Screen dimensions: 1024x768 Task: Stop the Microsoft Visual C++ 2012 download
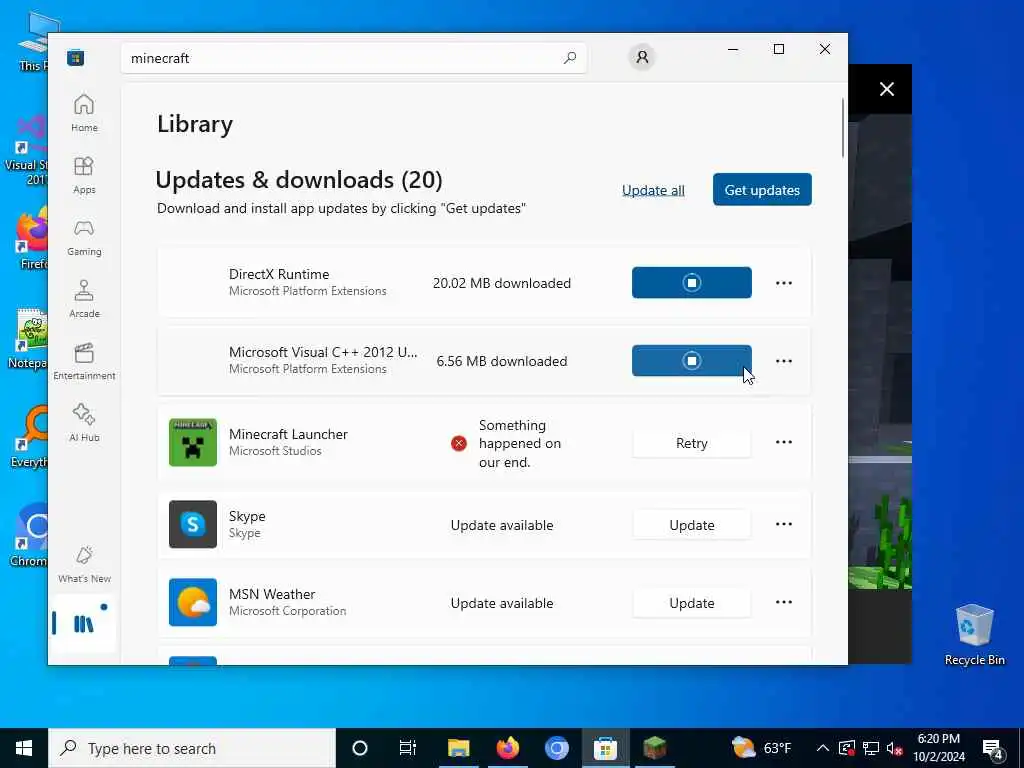coord(692,360)
